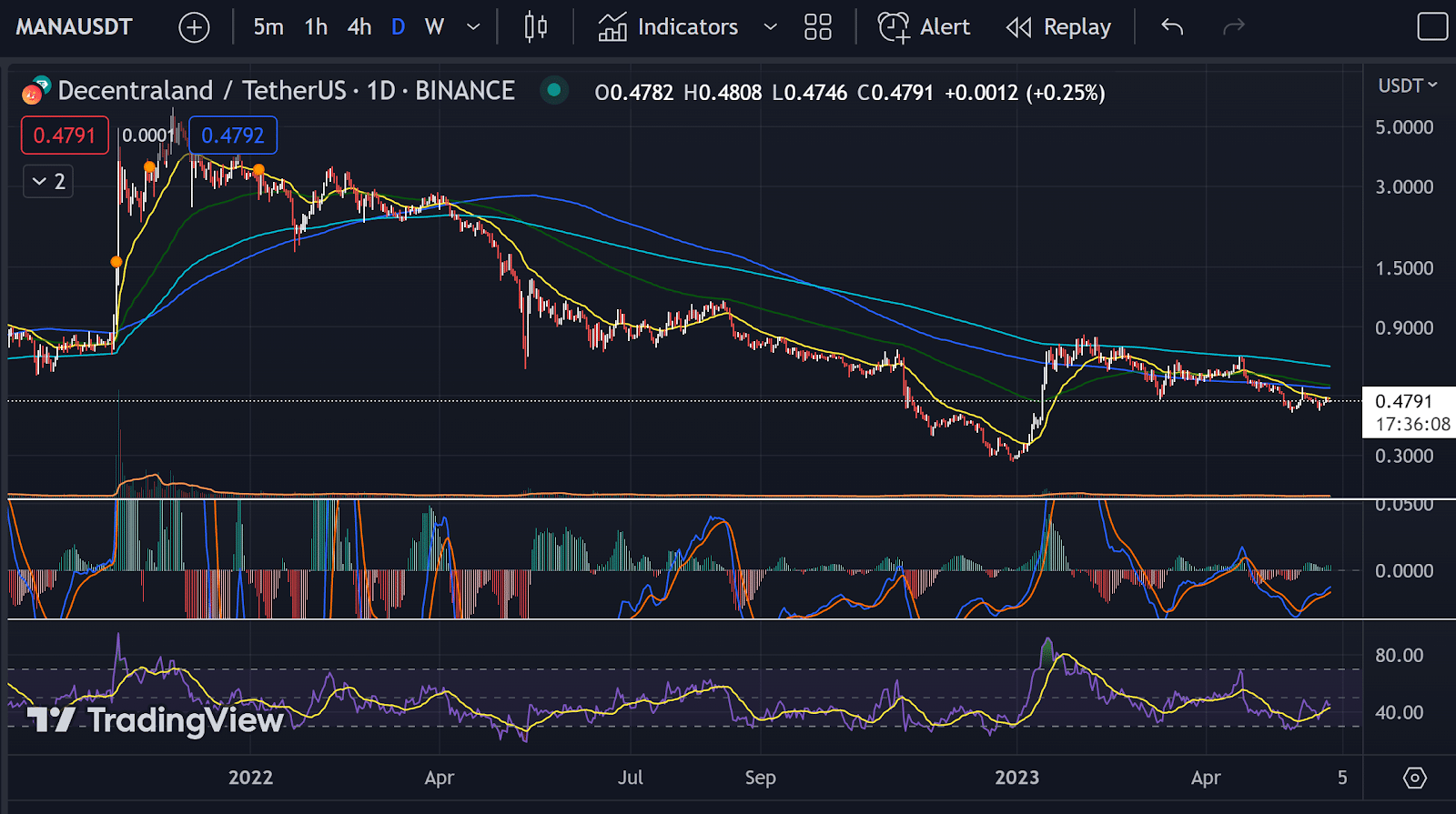
Task: Create a new Alert
Action: click(x=925, y=27)
